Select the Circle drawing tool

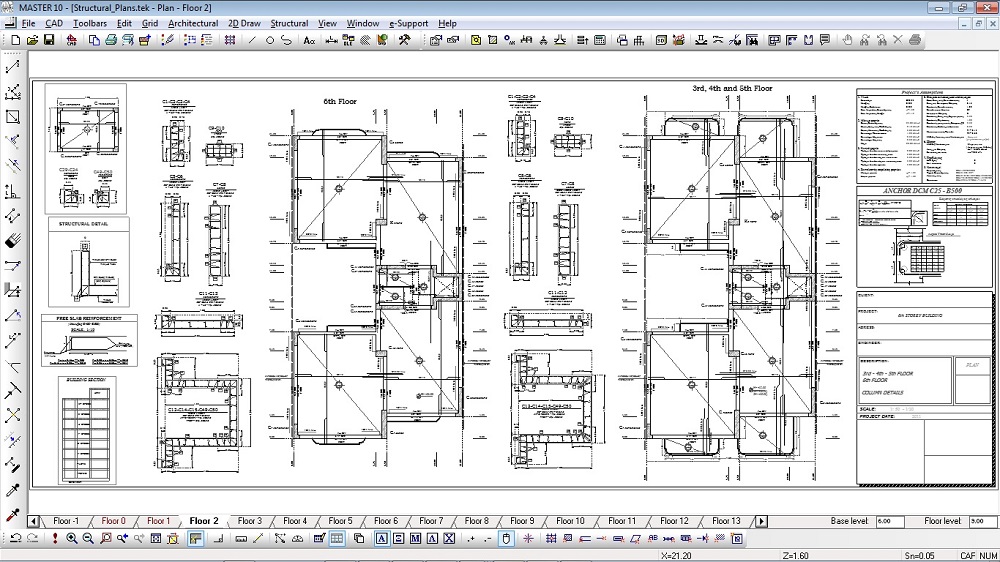point(269,40)
